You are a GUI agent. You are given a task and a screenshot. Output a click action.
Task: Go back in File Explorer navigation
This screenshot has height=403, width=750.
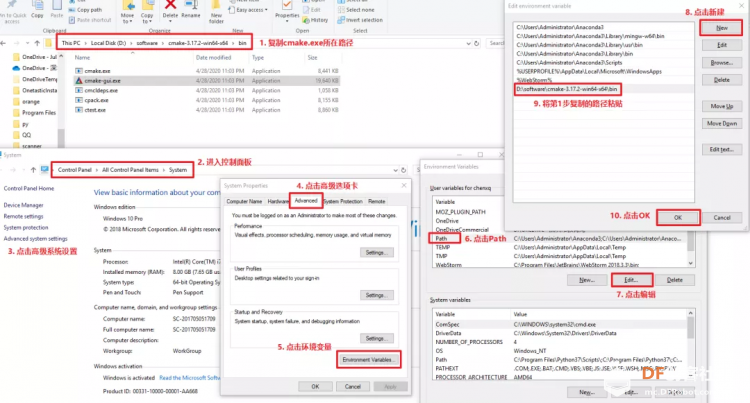pyautogui.click(x=4, y=43)
